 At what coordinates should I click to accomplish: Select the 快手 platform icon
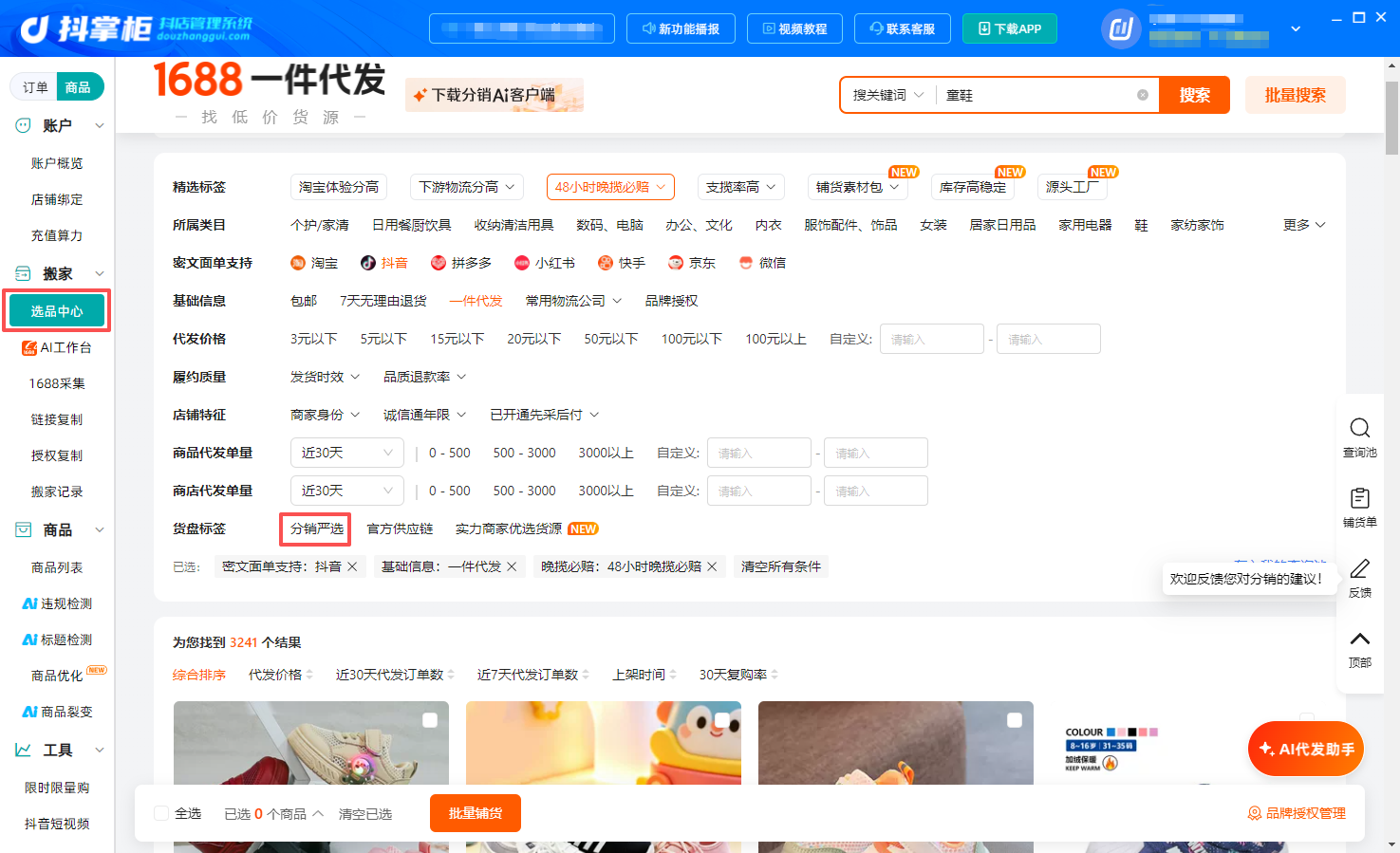[x=606, y=263]
